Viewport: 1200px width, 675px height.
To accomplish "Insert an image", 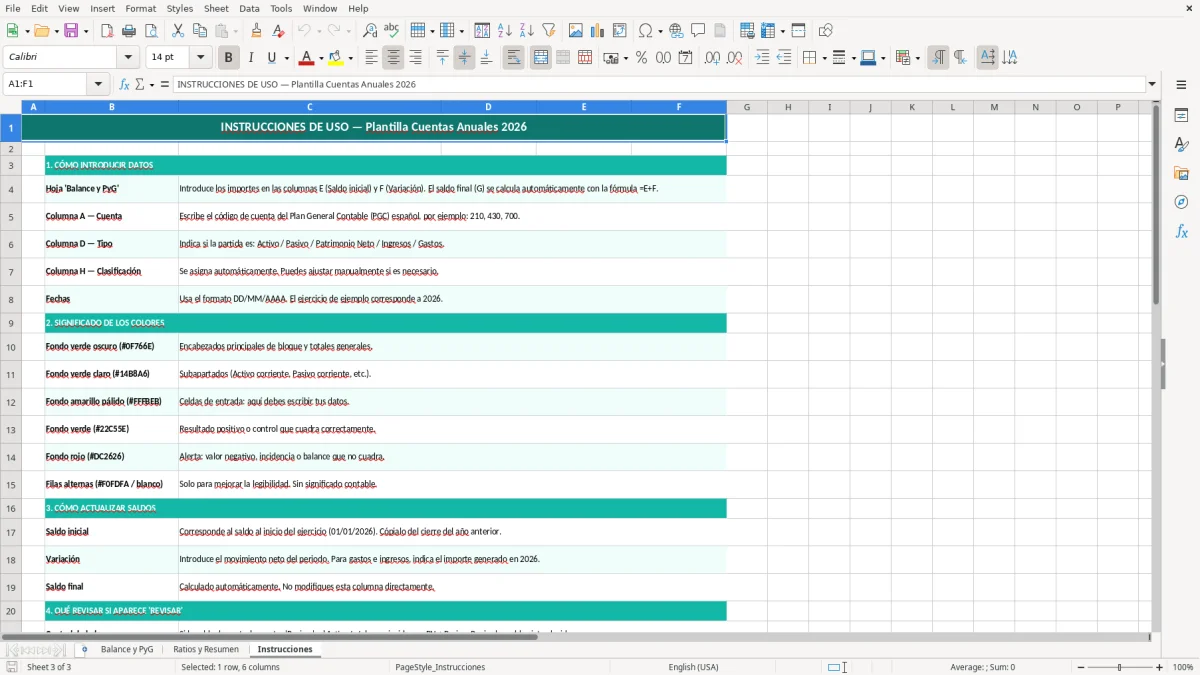I will click(x=576, y=31).
